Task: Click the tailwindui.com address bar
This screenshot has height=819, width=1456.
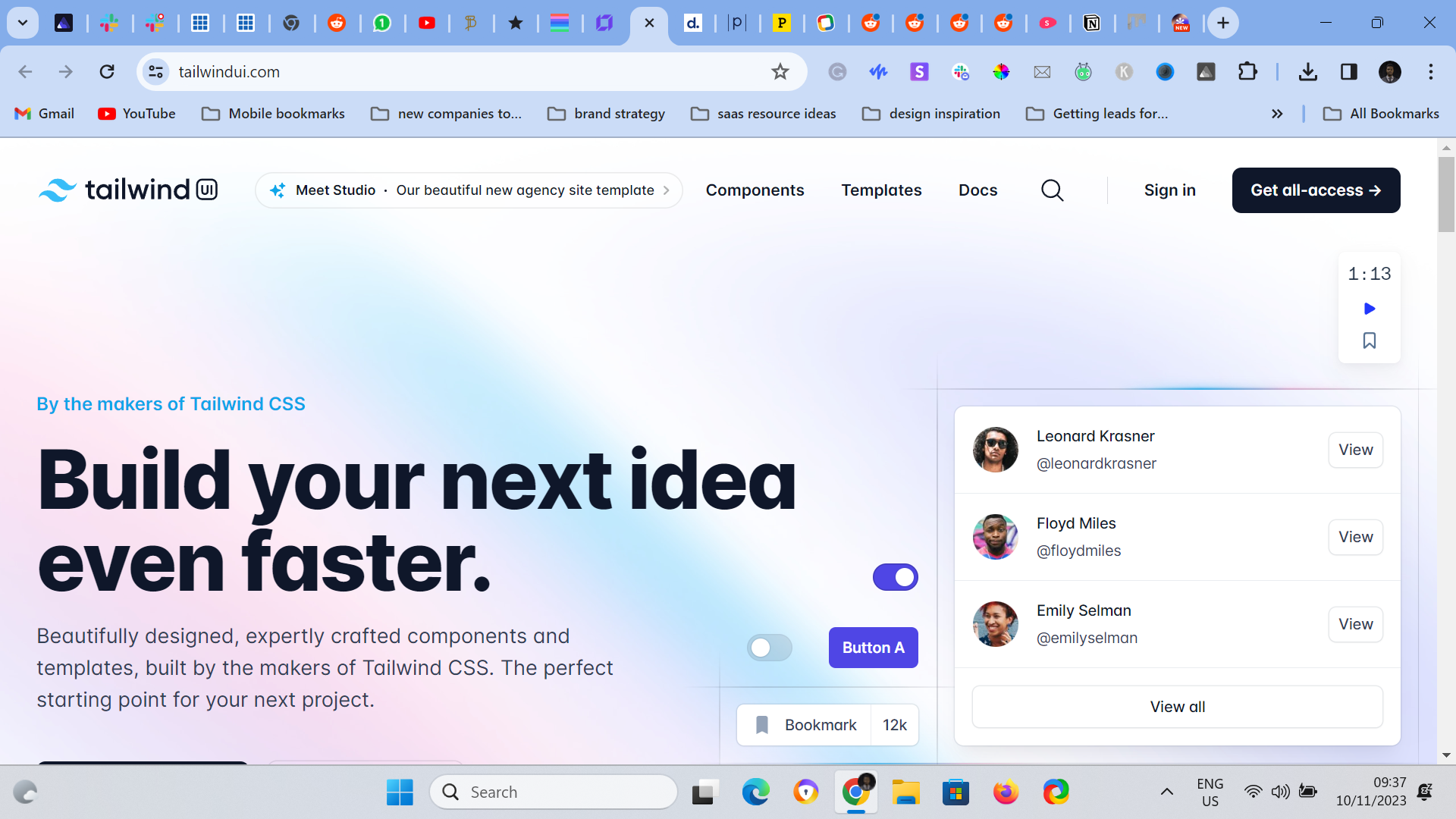Action: tap(455, 72)
